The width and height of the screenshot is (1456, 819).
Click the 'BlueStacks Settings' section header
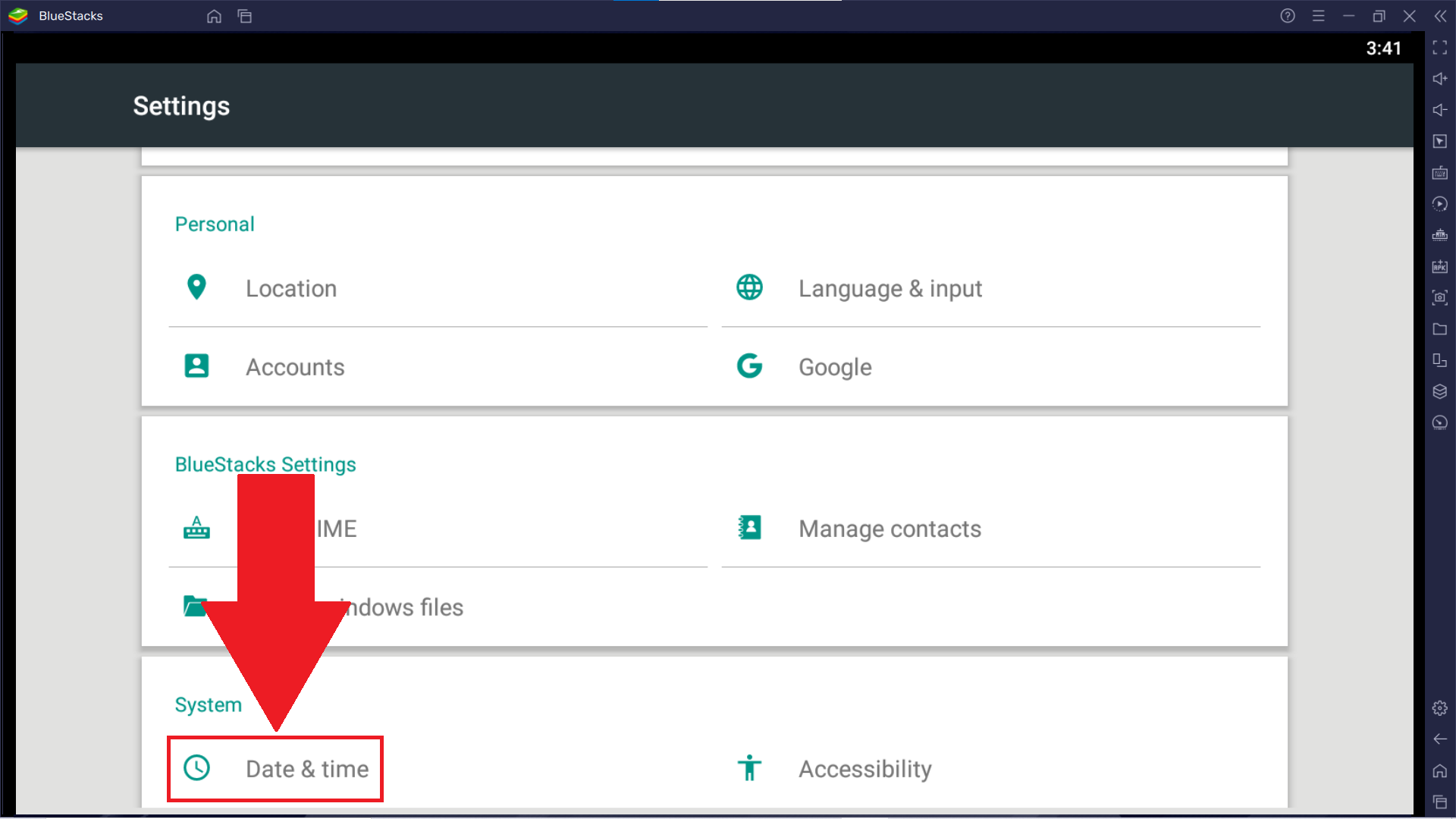[x=265, y=464]
